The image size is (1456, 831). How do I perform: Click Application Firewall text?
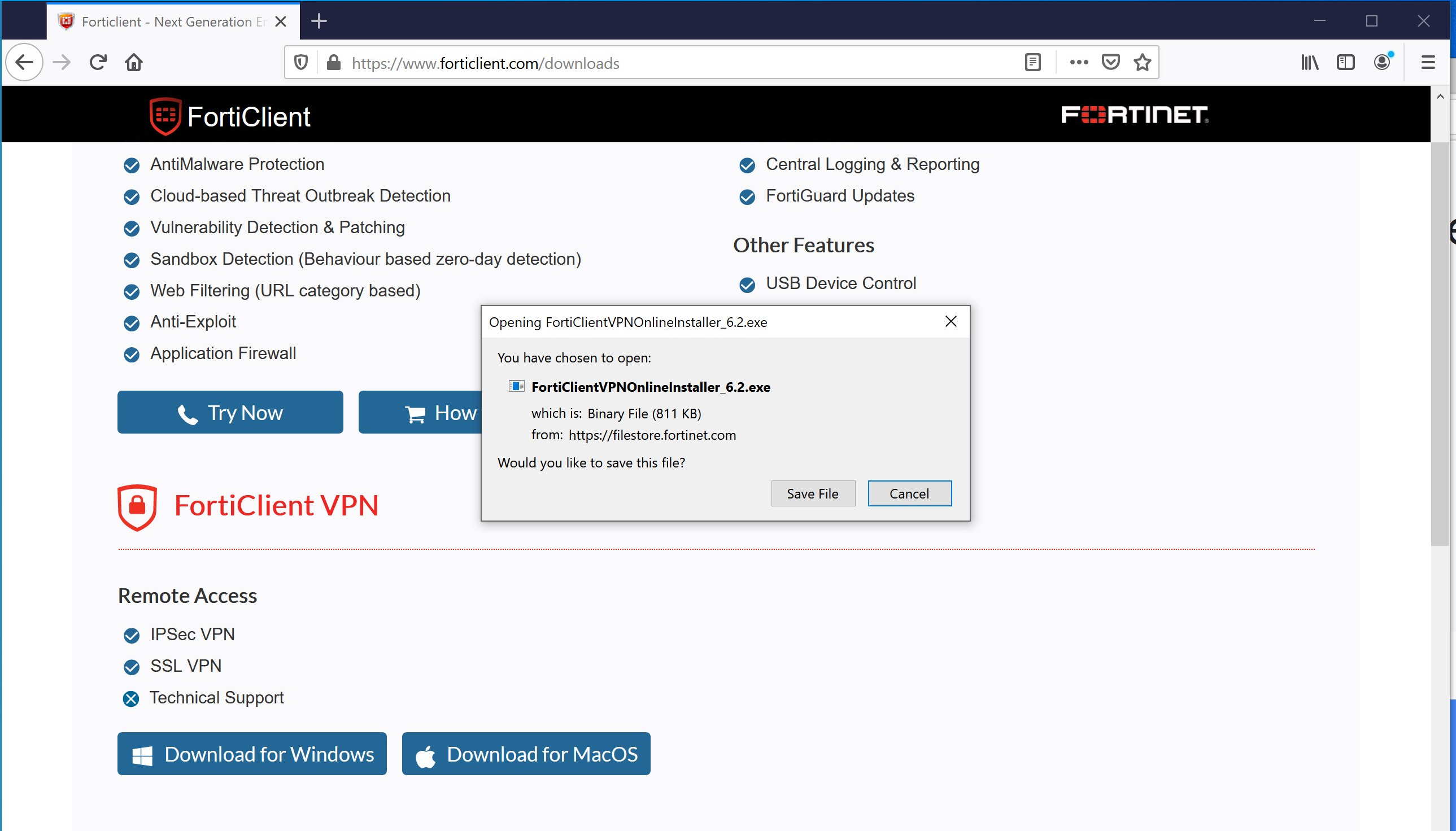(223, 353)
